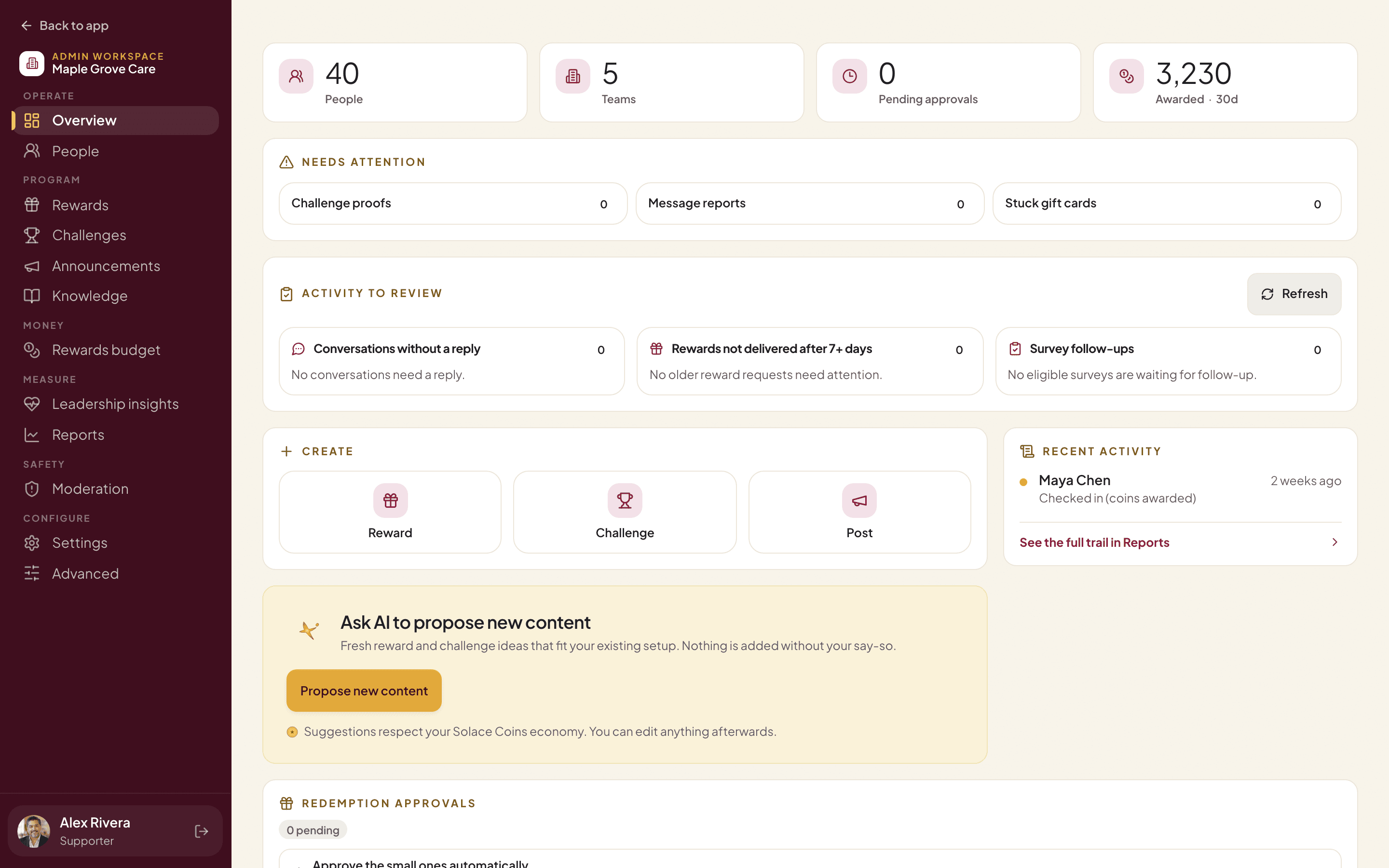
Task: Create a new Post
Action: coord(859,512)
